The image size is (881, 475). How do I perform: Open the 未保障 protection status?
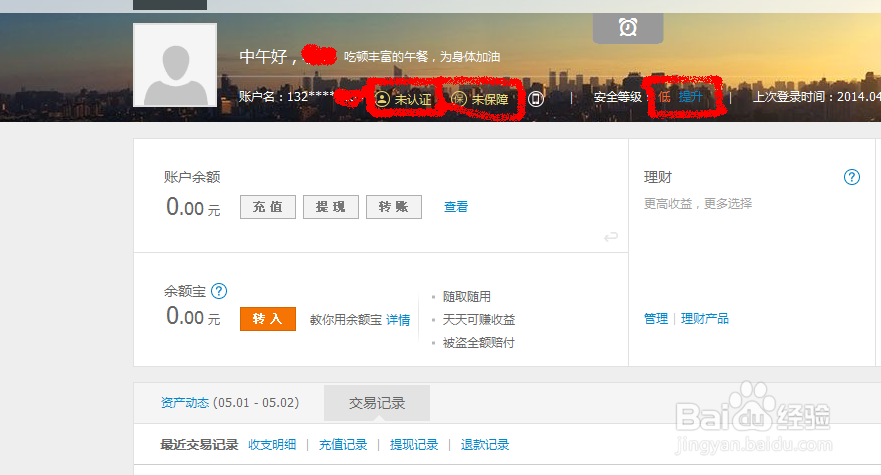tap(480, 99)
